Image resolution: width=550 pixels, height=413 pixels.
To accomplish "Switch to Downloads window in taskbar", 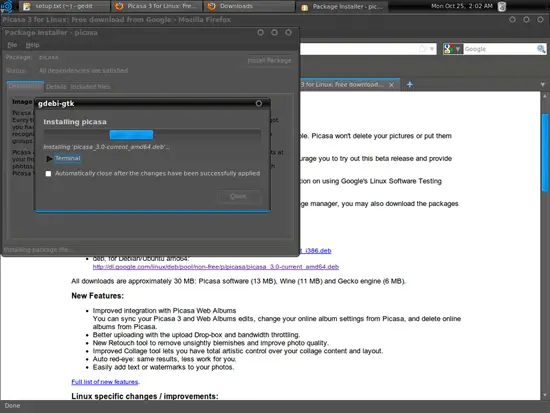I will (x=249, y=6).
